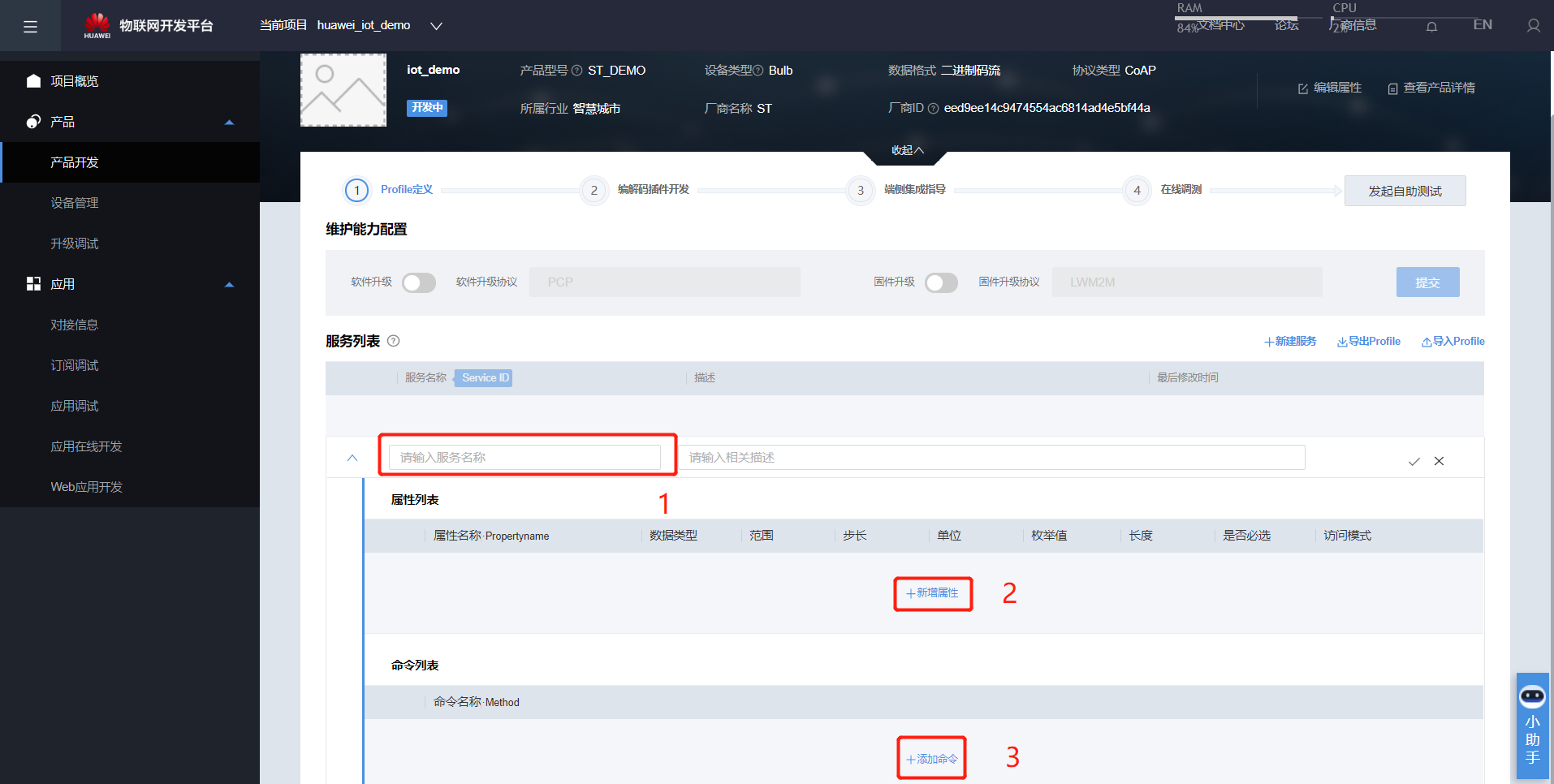Viewport: 1554px width, 784px height.
Task: Open the notification bell
Action: click(1431, 27)
